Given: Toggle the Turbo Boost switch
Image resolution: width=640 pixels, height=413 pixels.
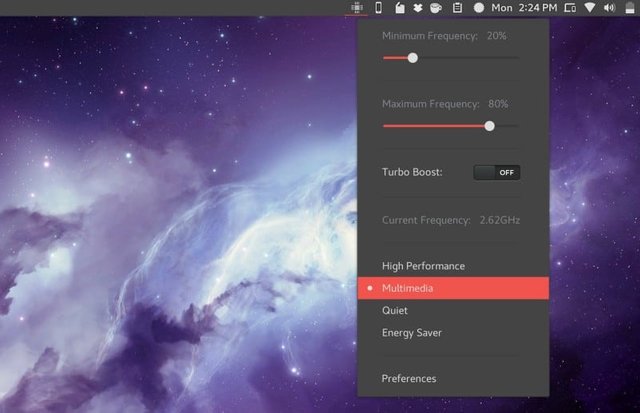Looking at the screenshot, I should pos(497,172).
